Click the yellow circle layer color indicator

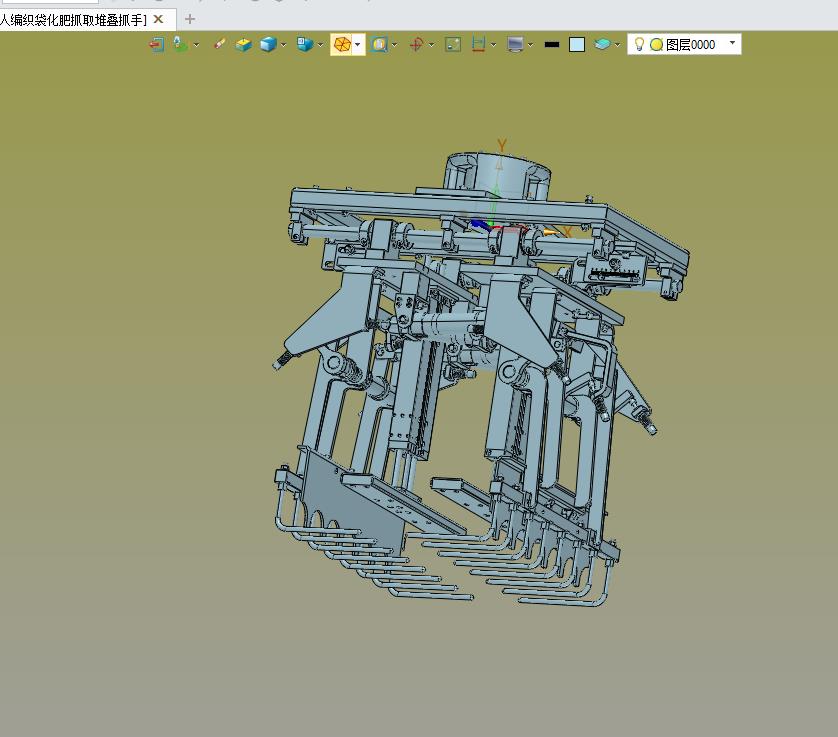click(656, 45)
